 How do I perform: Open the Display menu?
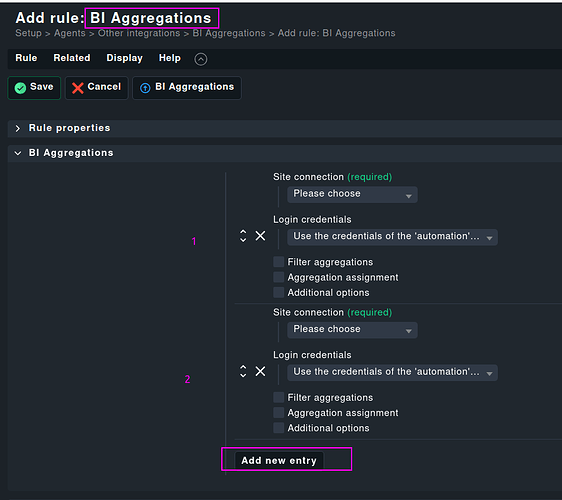124,58
